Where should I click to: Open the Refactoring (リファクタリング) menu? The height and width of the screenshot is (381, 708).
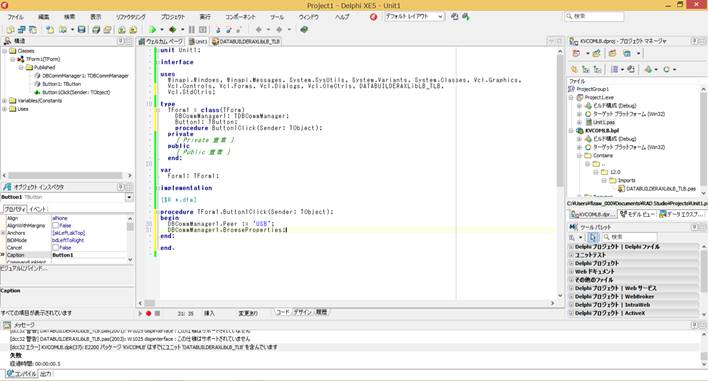pyautogui.click(x=130, y=17)
